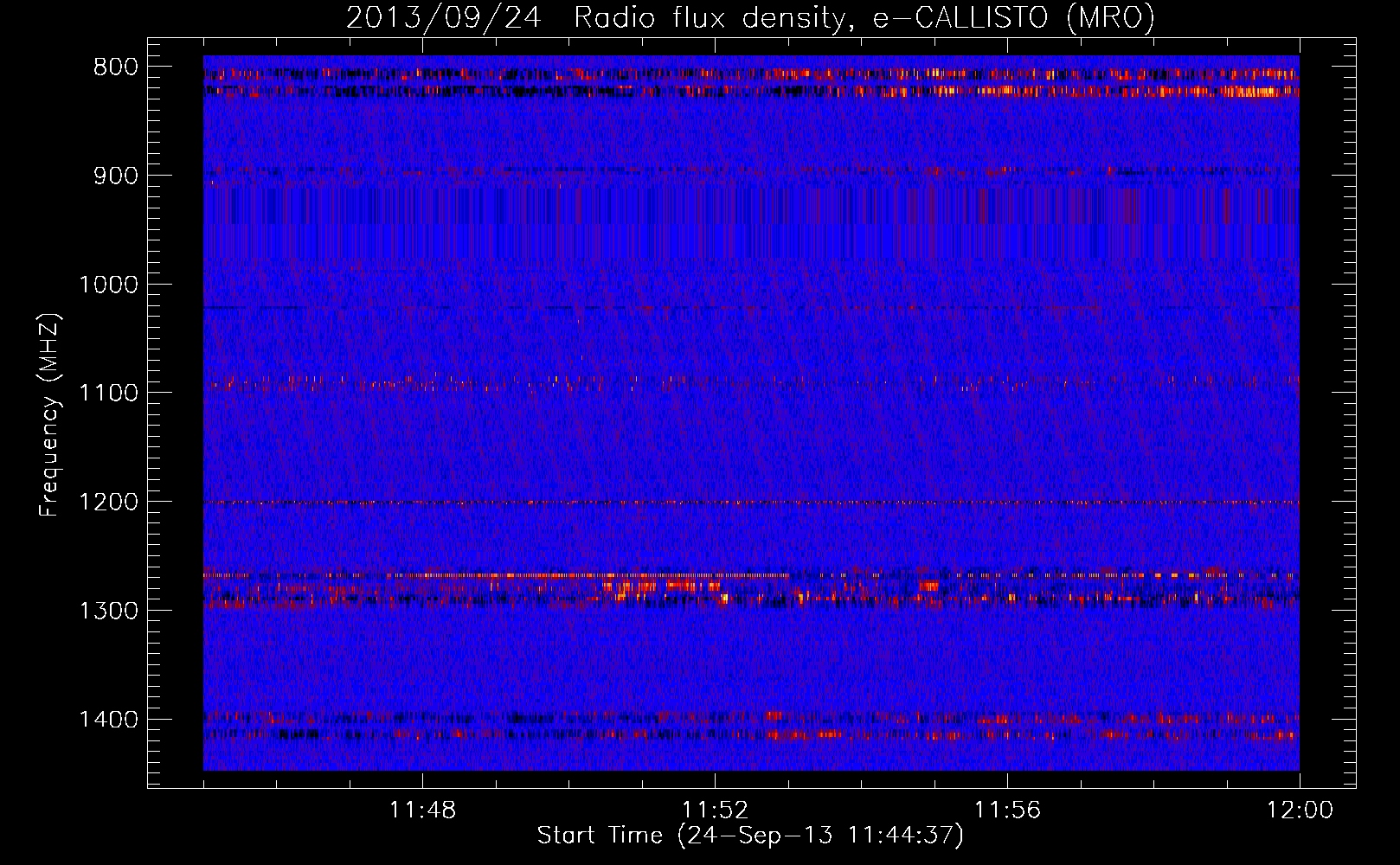Click the 1000 frequency tick label
This screenshot has width=1400, height=865.
(x=109, y=285)
